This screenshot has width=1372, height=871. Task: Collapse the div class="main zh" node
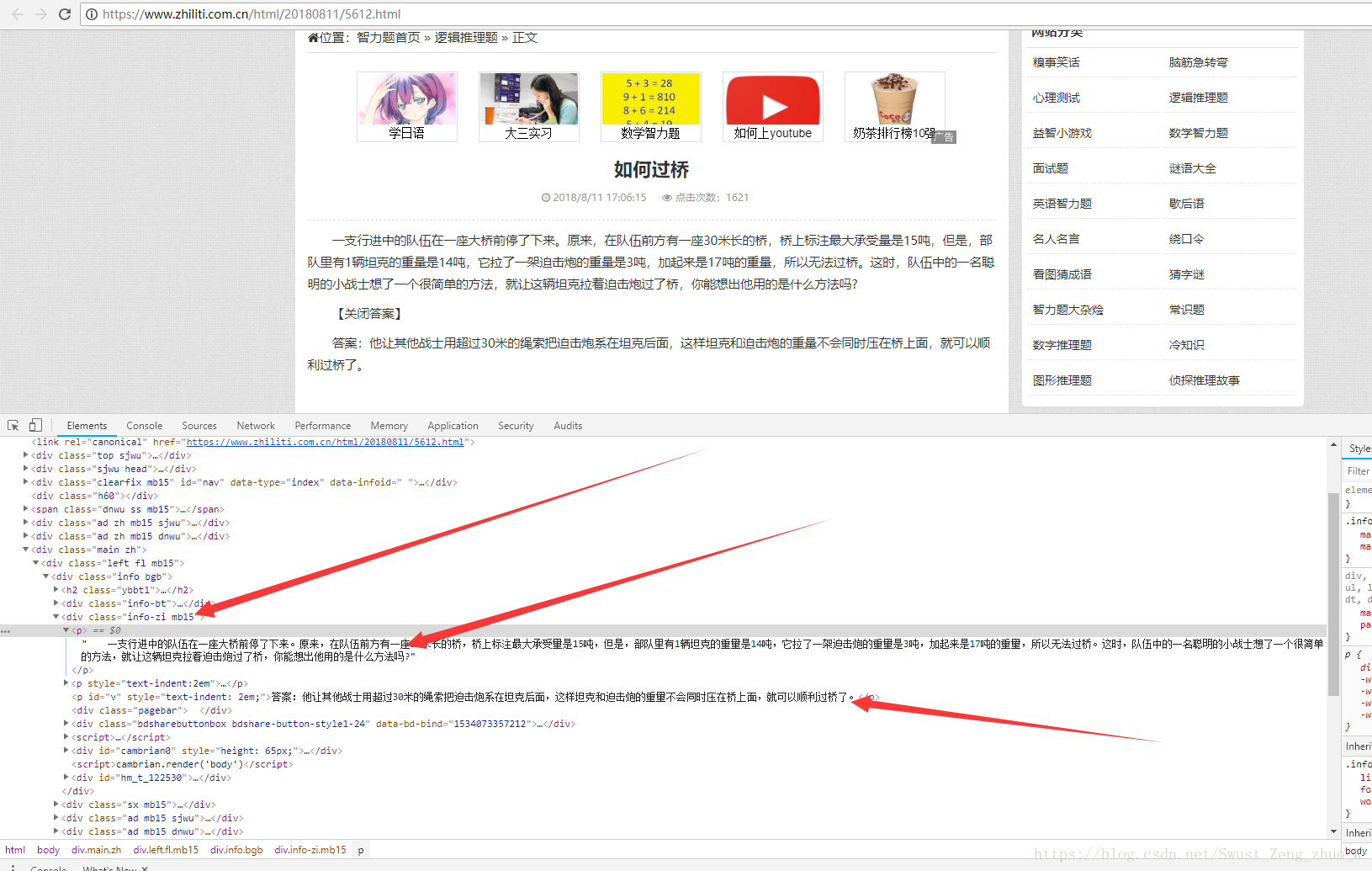(25, 550)
